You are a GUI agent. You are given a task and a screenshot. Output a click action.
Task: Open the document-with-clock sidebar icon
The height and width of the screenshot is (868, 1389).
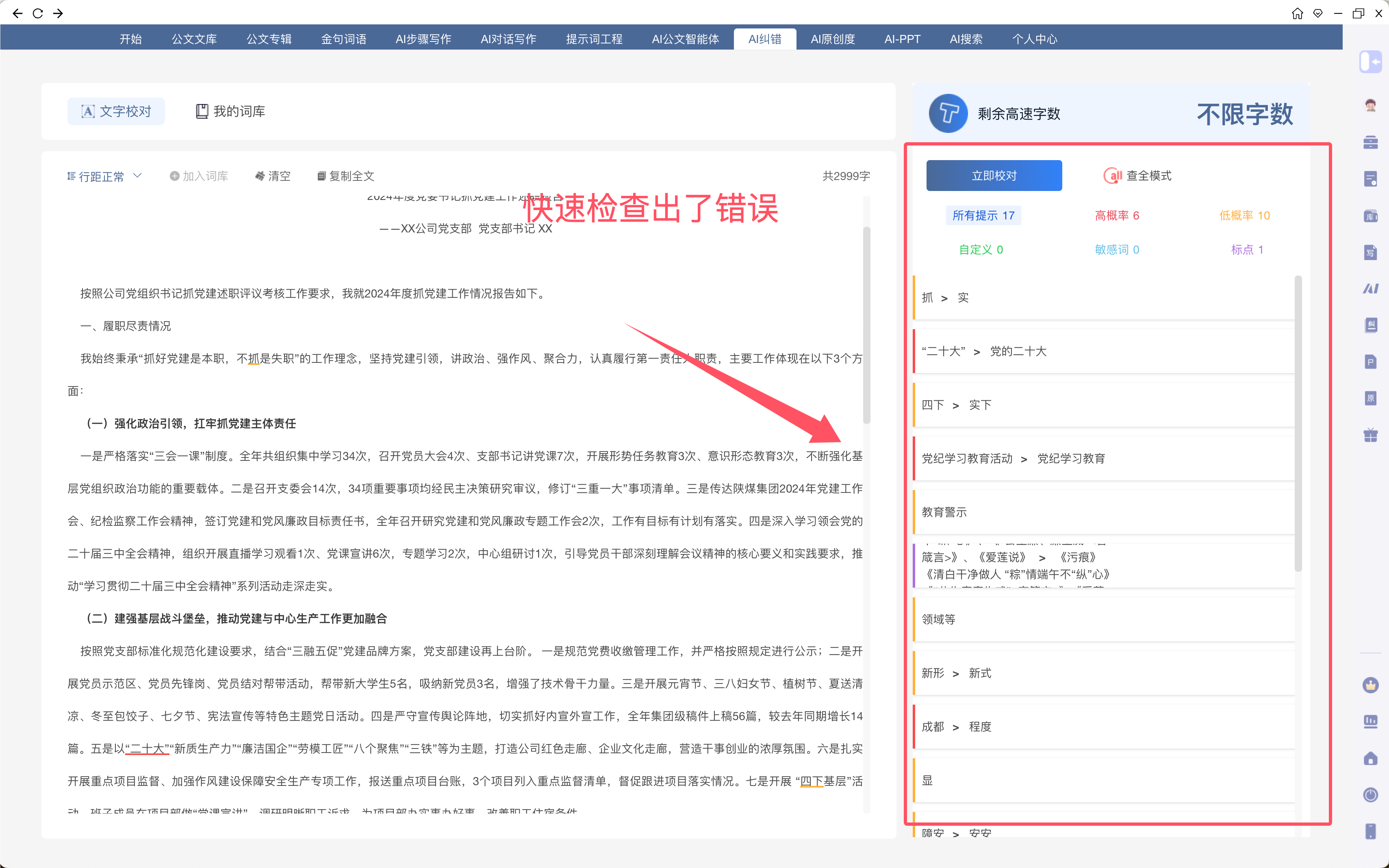(1371, 179)
